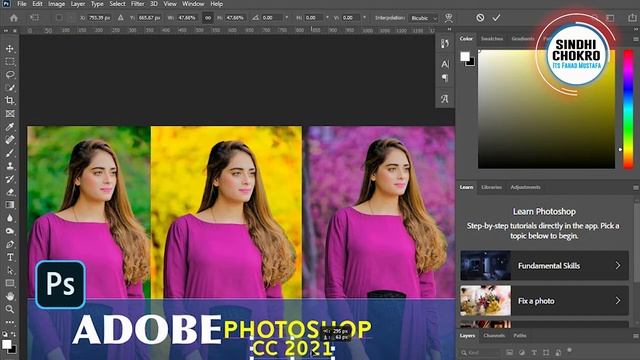Open the vertical skew dropdown arrow

point(364,18)
